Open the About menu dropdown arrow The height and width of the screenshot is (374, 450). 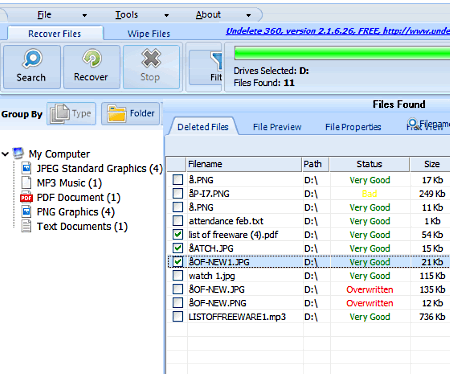[x=248, y=15]
